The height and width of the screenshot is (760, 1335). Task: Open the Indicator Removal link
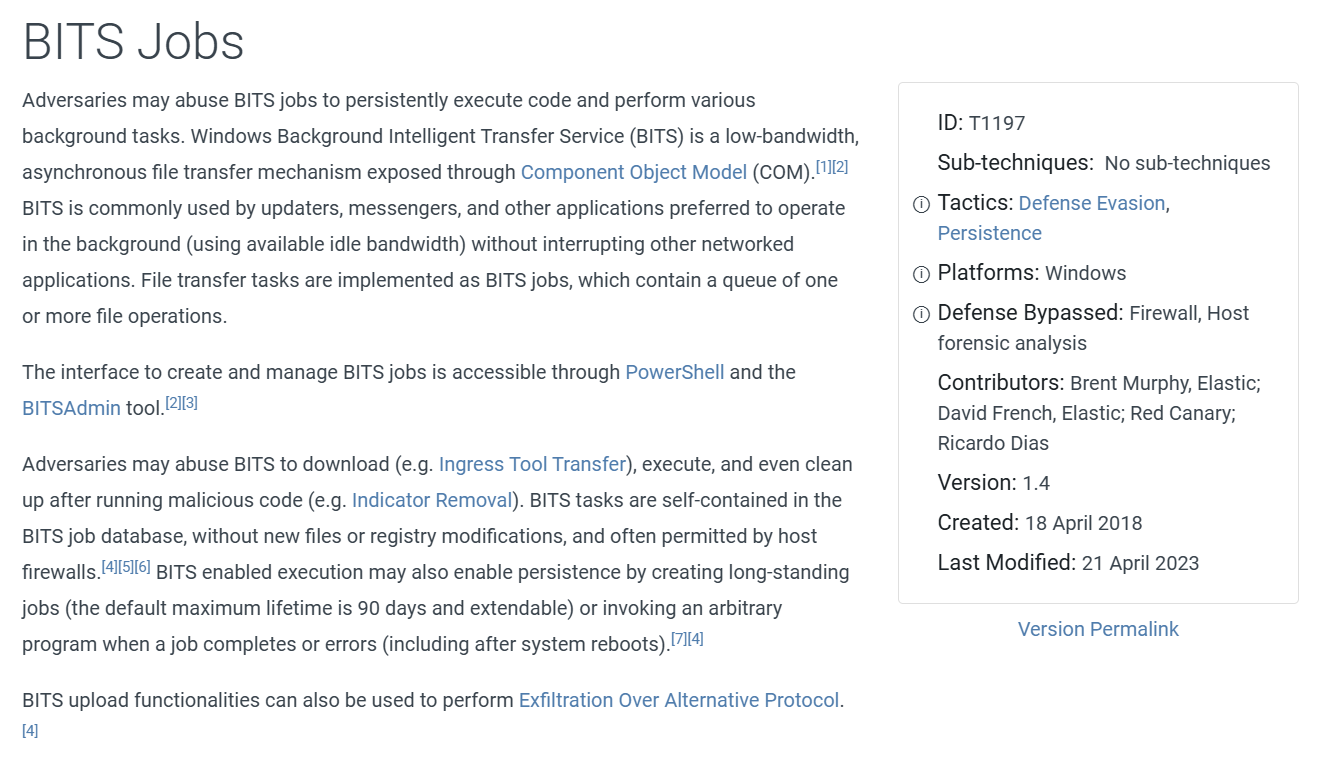432,500
